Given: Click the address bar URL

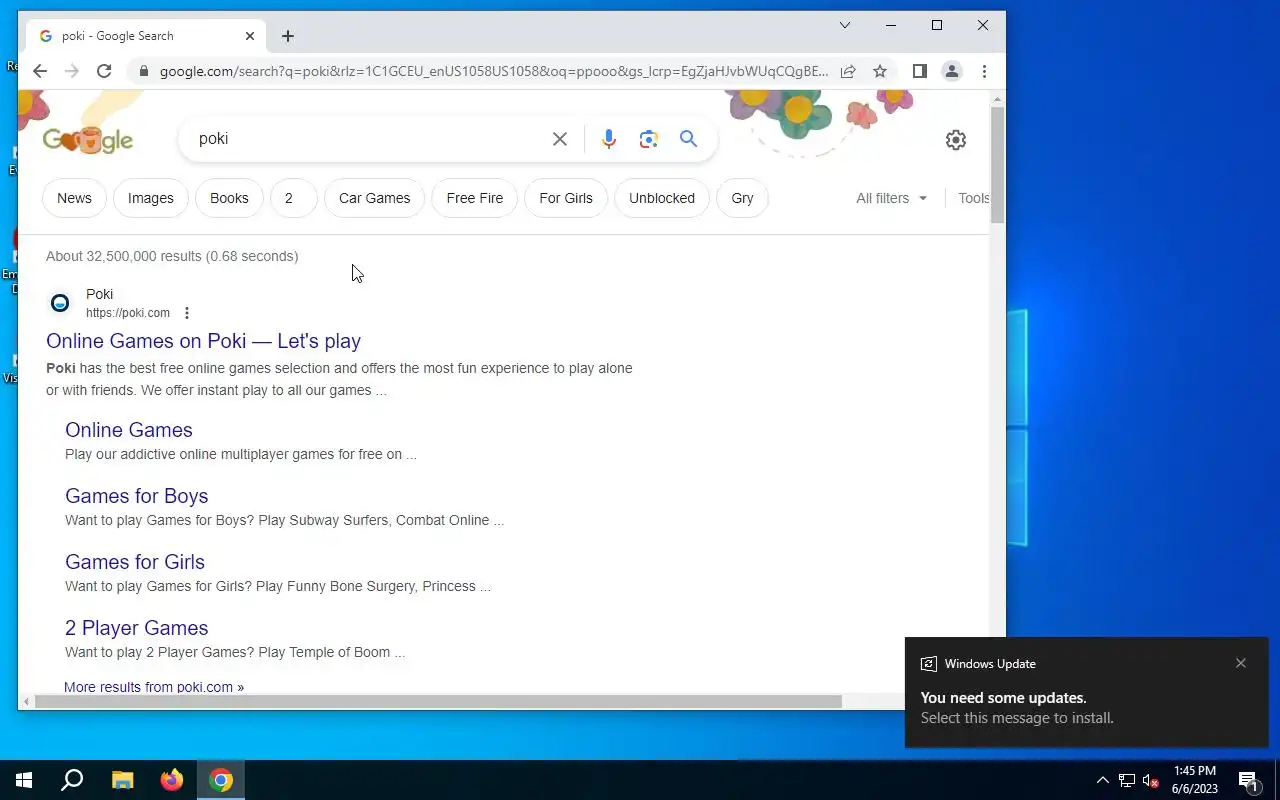Looking at the screenshot, I should tap(494, 71).
